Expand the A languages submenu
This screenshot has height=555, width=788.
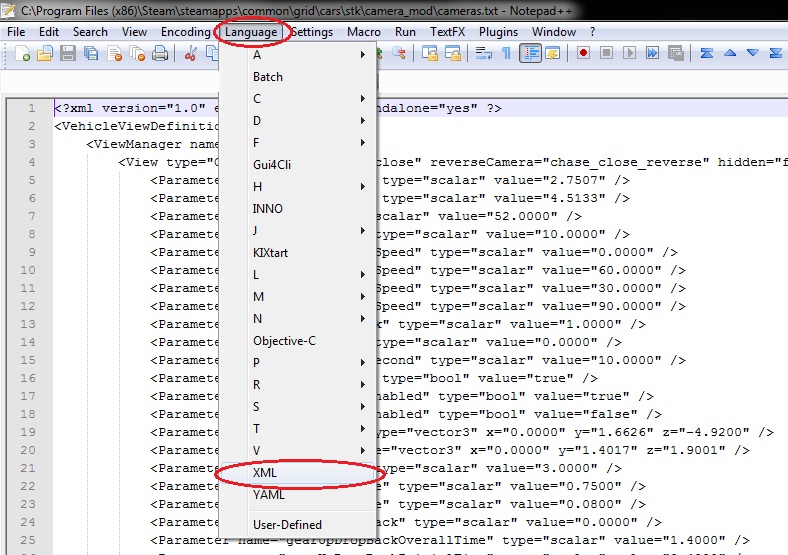point(299,55)
